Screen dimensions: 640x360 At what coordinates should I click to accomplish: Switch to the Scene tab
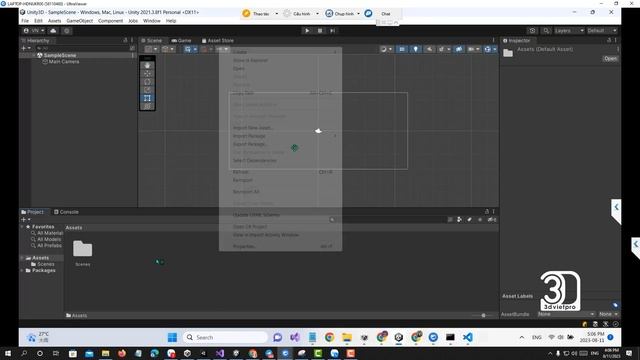pos(152,40)
